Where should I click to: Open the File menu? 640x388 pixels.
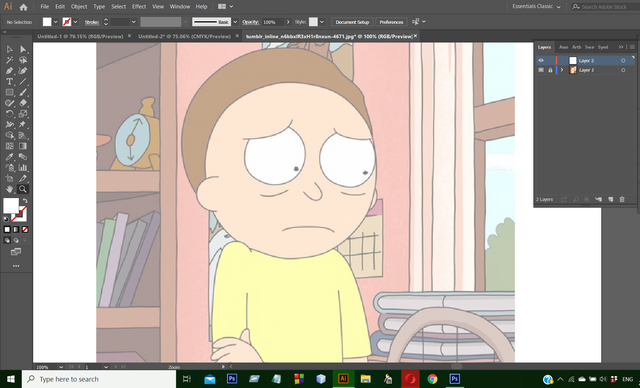(44, 7)
